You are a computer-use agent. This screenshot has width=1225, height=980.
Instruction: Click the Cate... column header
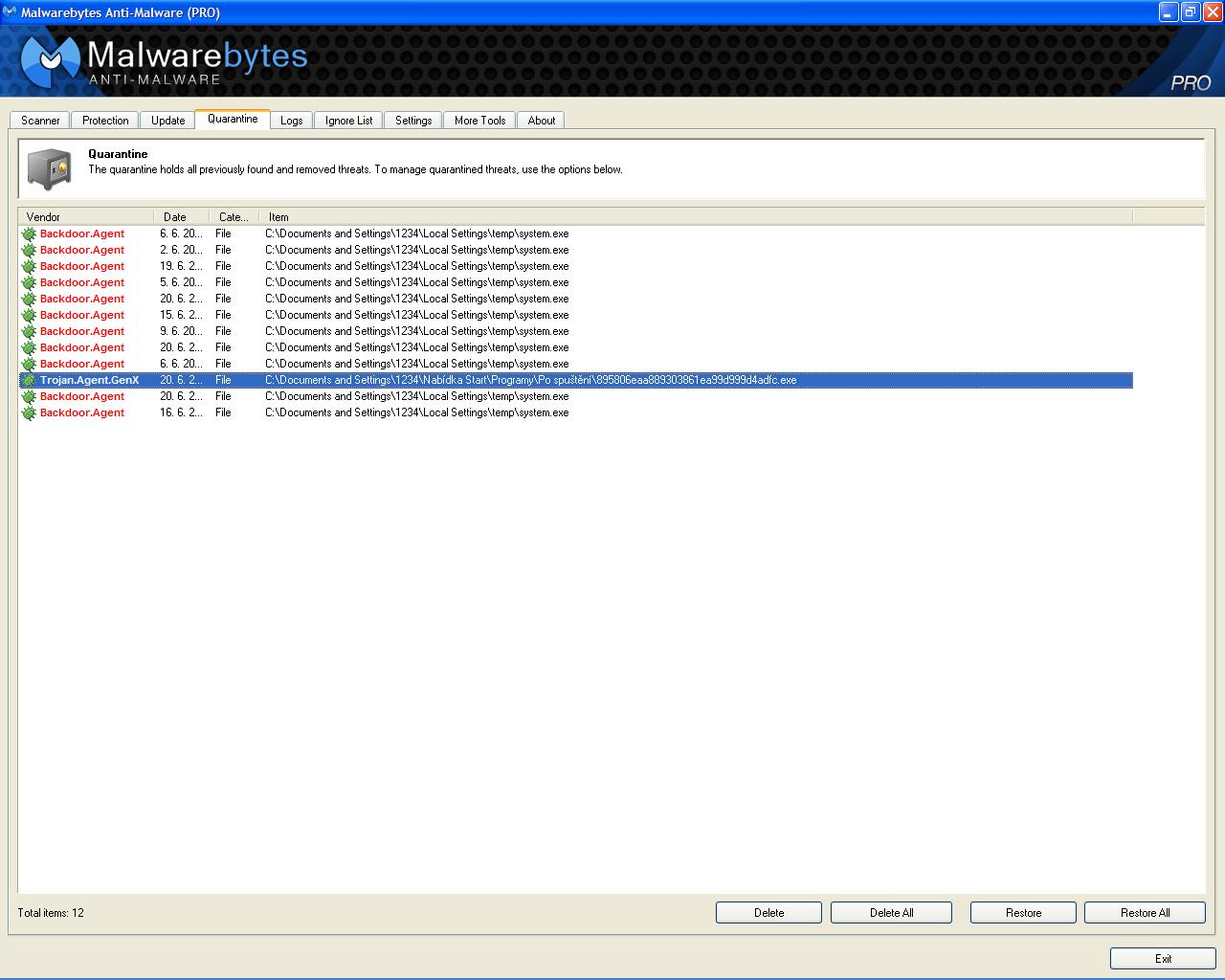click(234, 217)
